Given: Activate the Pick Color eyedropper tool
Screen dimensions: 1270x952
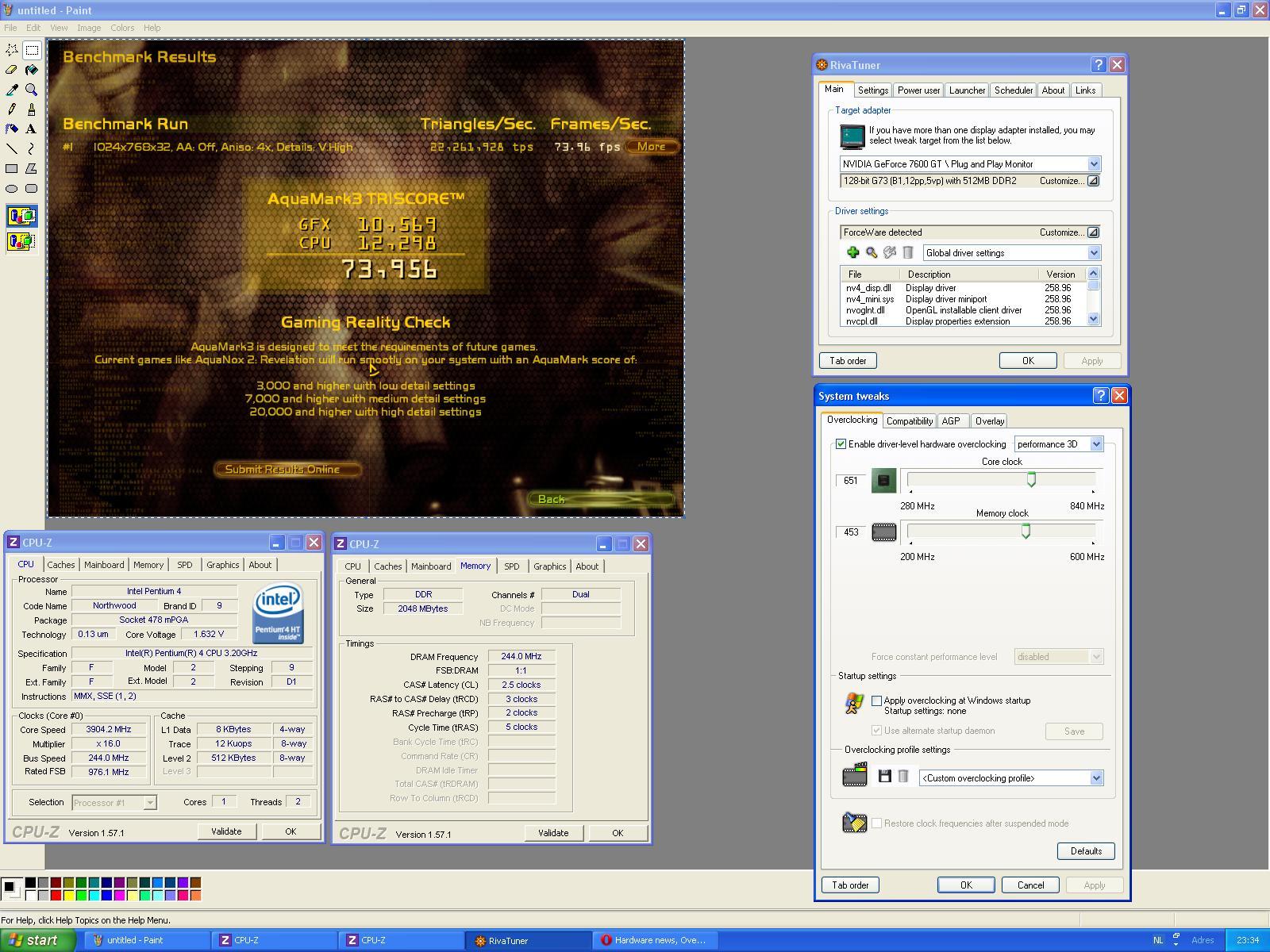Looking at the screenshot, I should pyautogui.click(x=12, y=90).
